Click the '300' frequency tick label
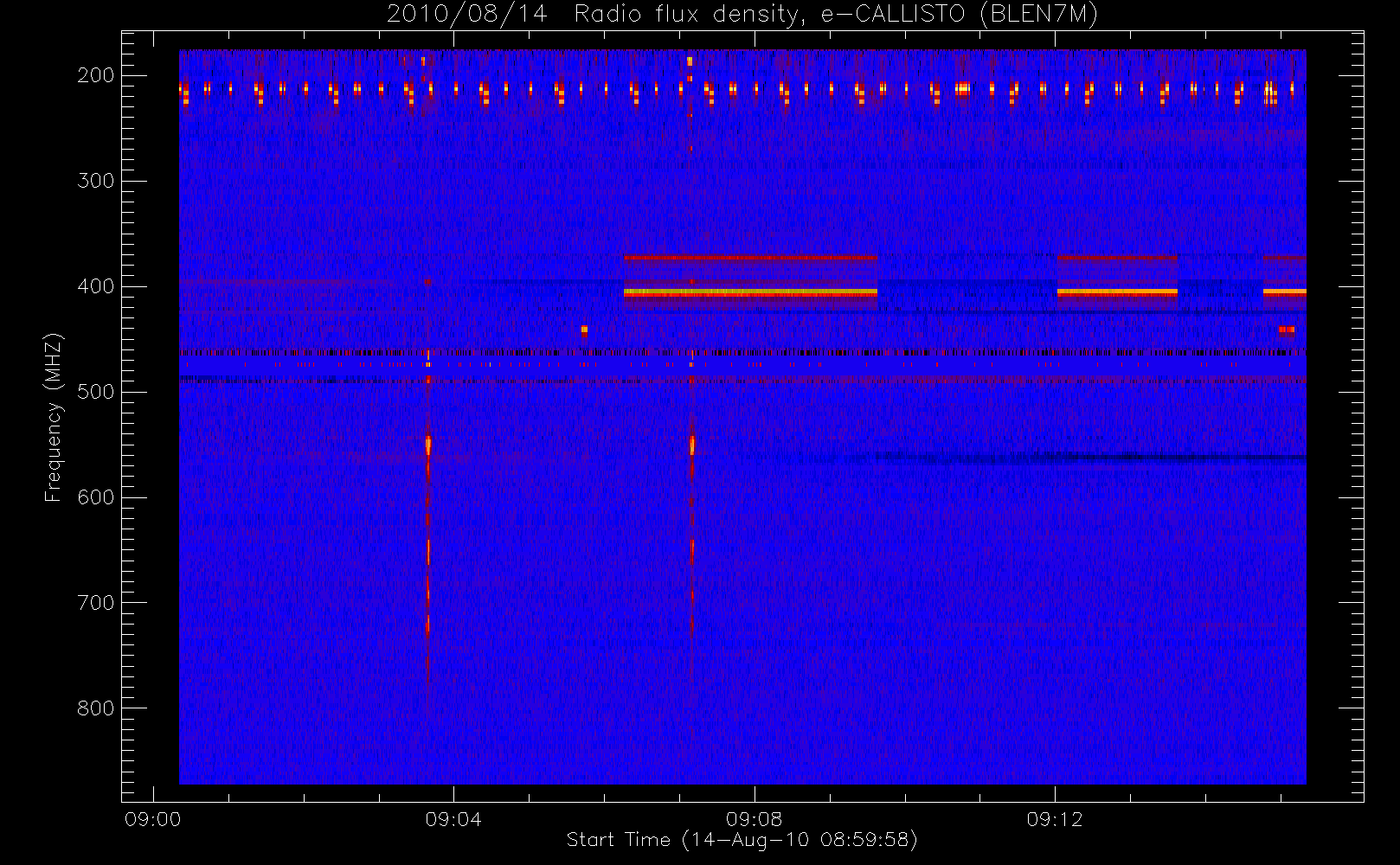Viewport: 1400px width, 865px height. point(96,181)
